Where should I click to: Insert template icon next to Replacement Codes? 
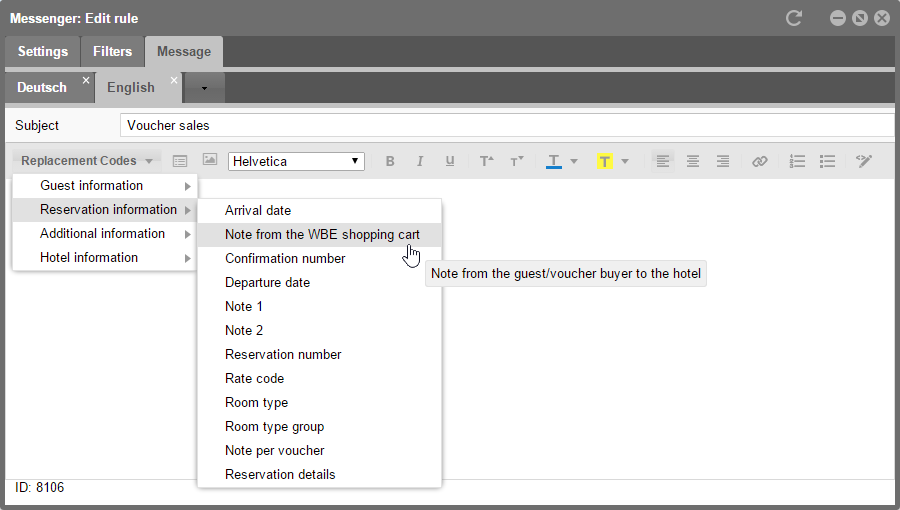point(180,161)
